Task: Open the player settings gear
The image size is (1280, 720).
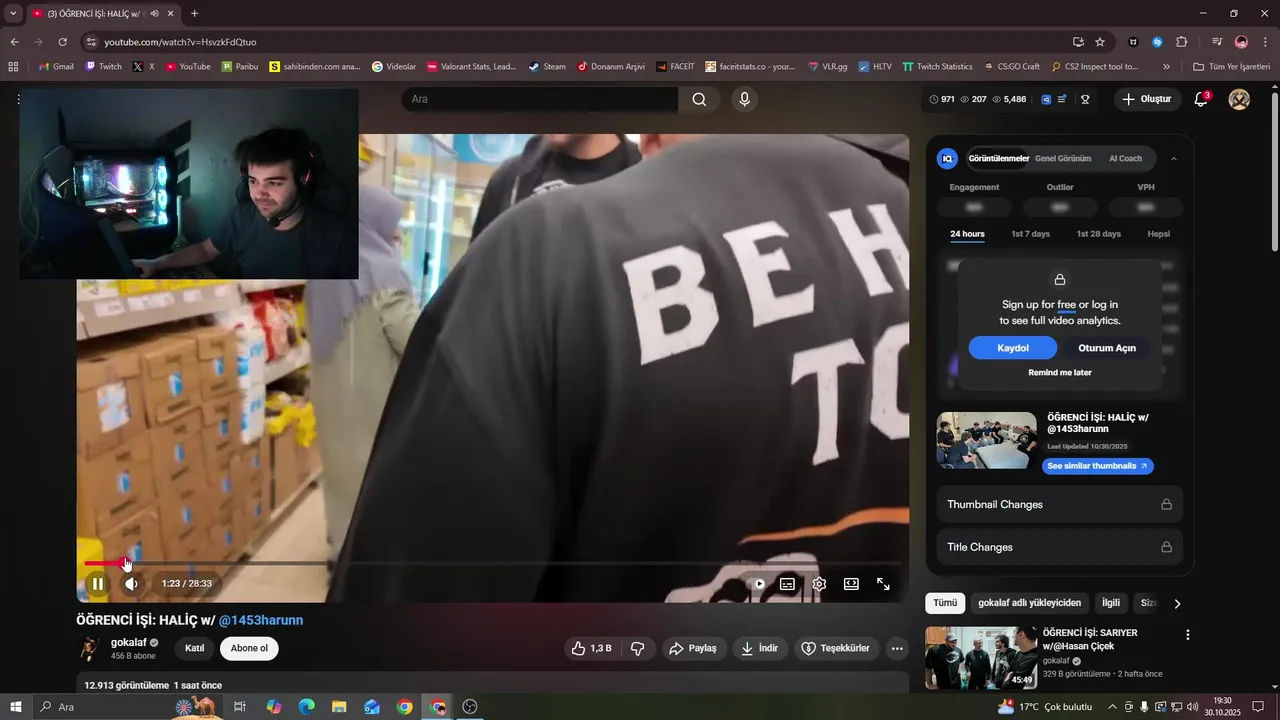Action: click(819, 584)
